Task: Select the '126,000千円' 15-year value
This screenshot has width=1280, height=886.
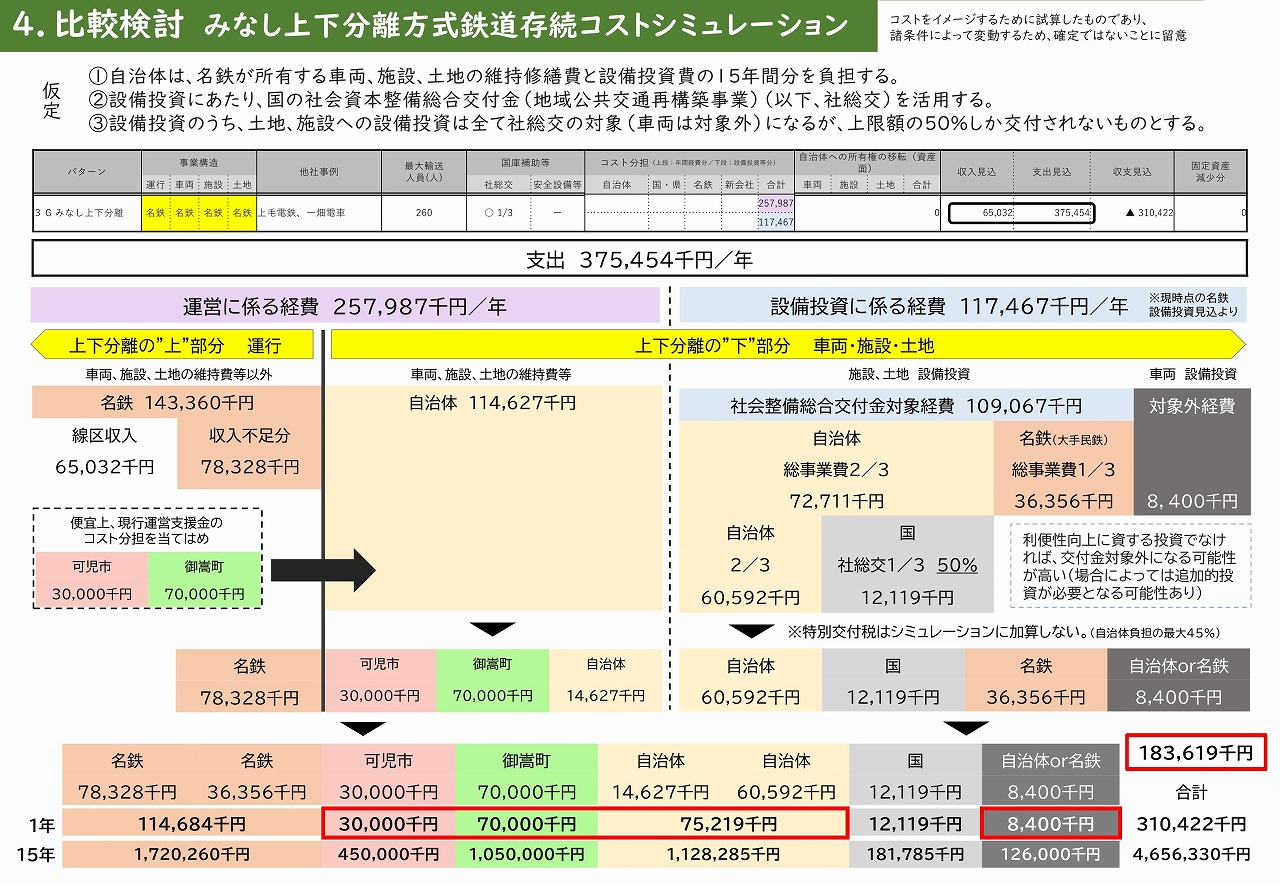Action: click(1049, 855)
